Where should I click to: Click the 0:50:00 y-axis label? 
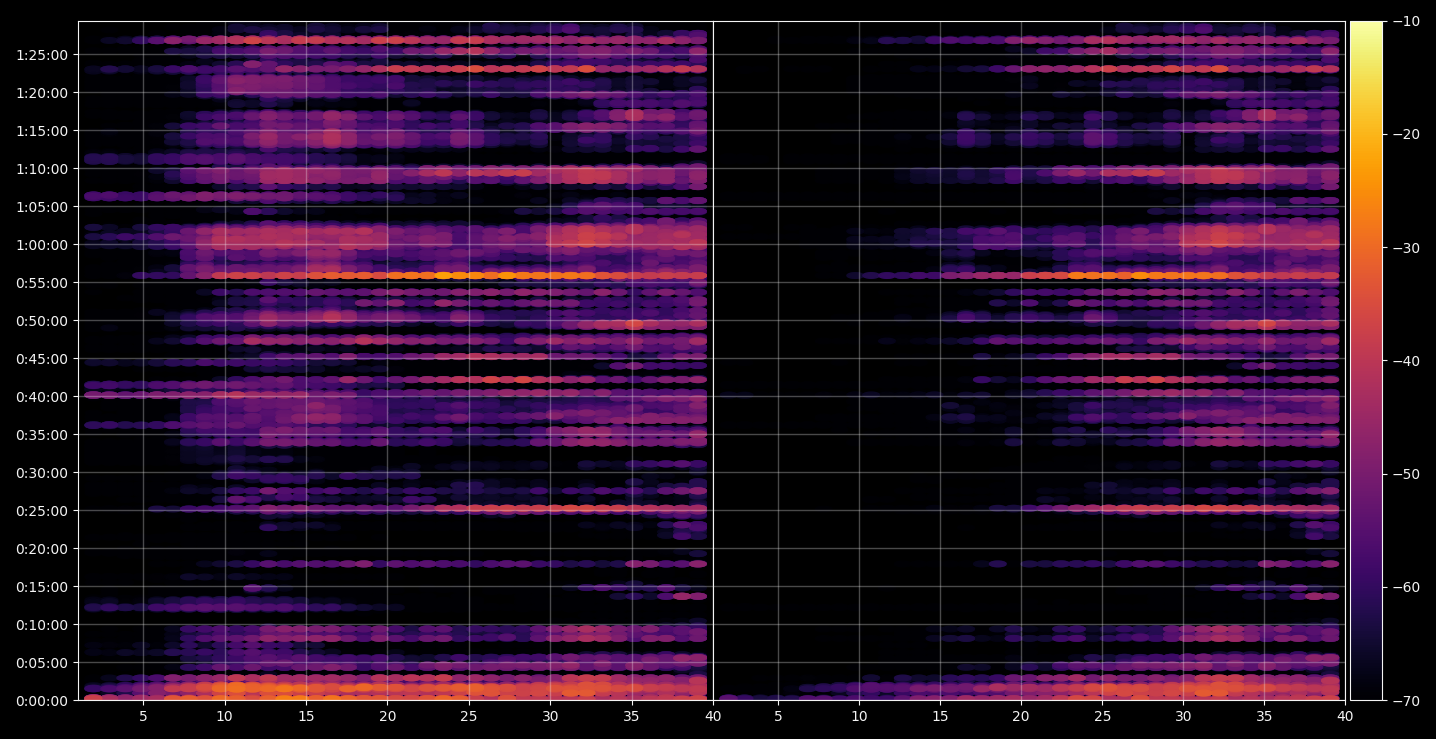[43, 320]
